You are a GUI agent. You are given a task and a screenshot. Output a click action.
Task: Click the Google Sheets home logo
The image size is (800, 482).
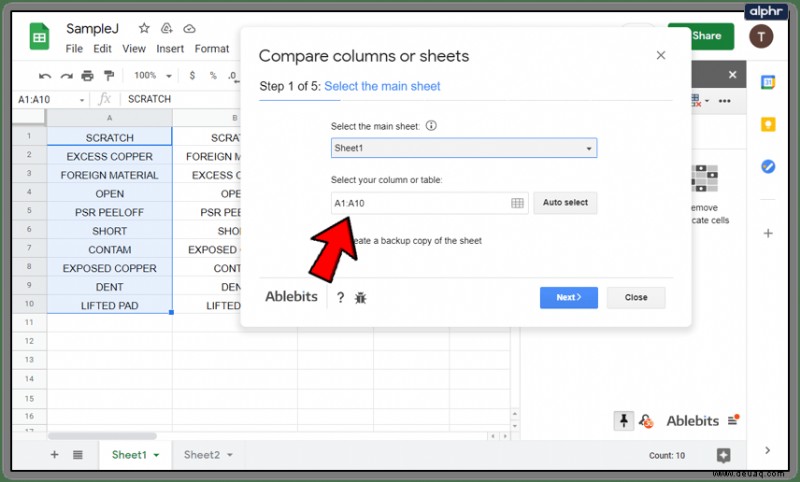click(x=39, y=36)
